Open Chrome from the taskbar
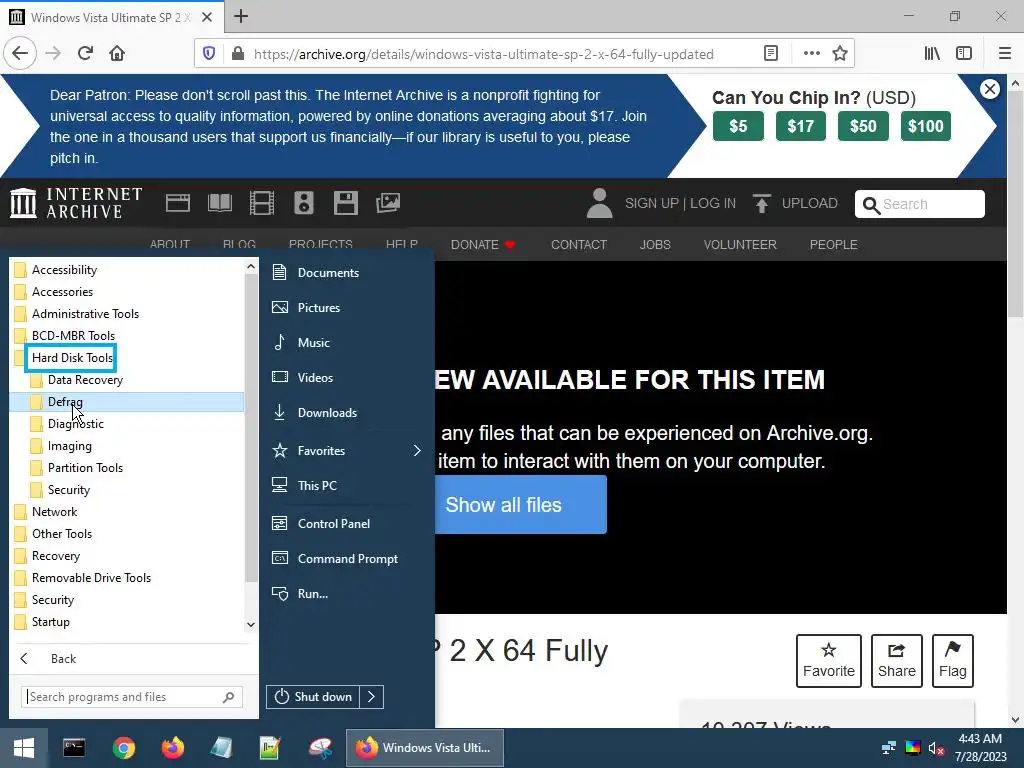 [123, 748]
